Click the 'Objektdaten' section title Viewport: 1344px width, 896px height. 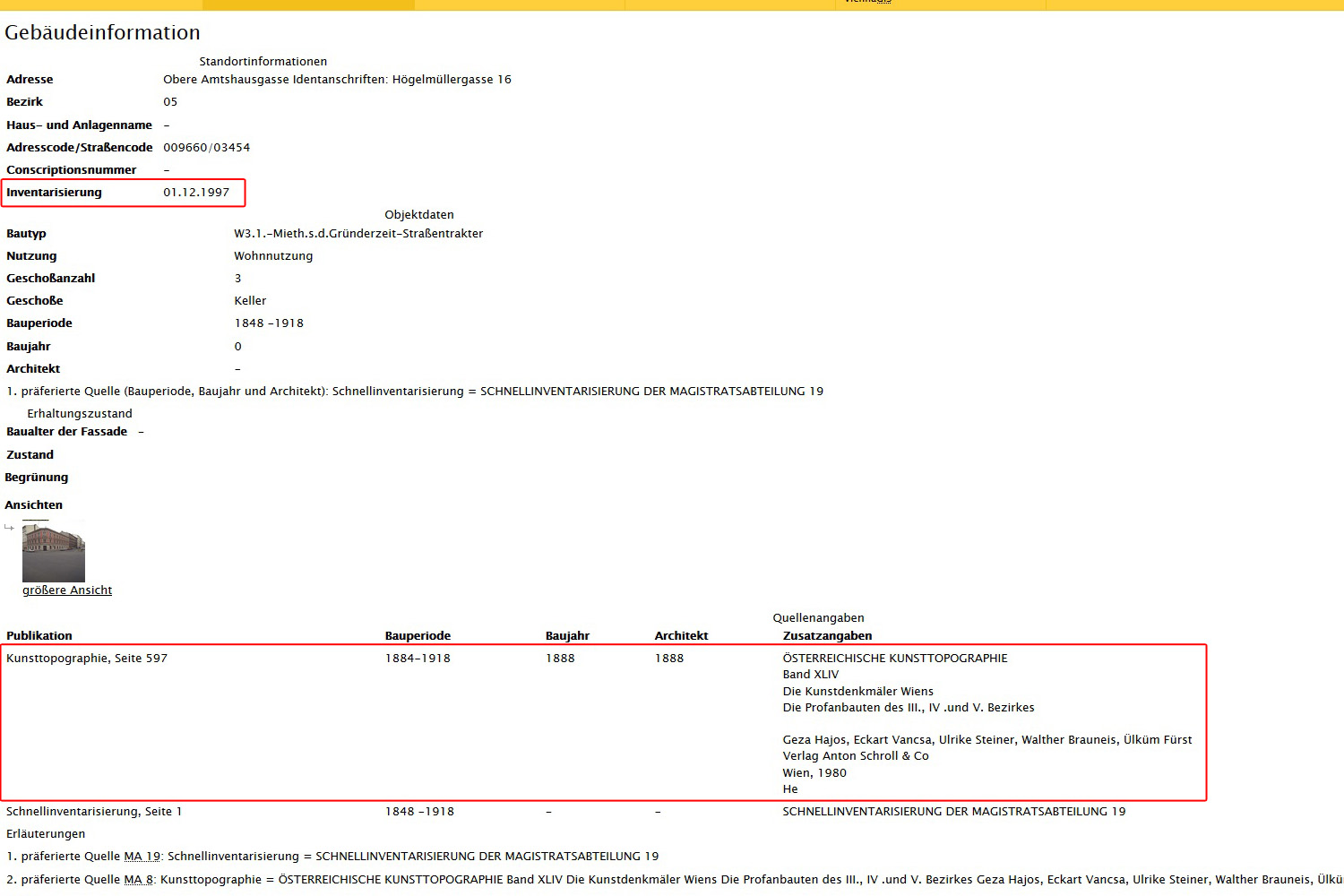[x=419, y=214]
